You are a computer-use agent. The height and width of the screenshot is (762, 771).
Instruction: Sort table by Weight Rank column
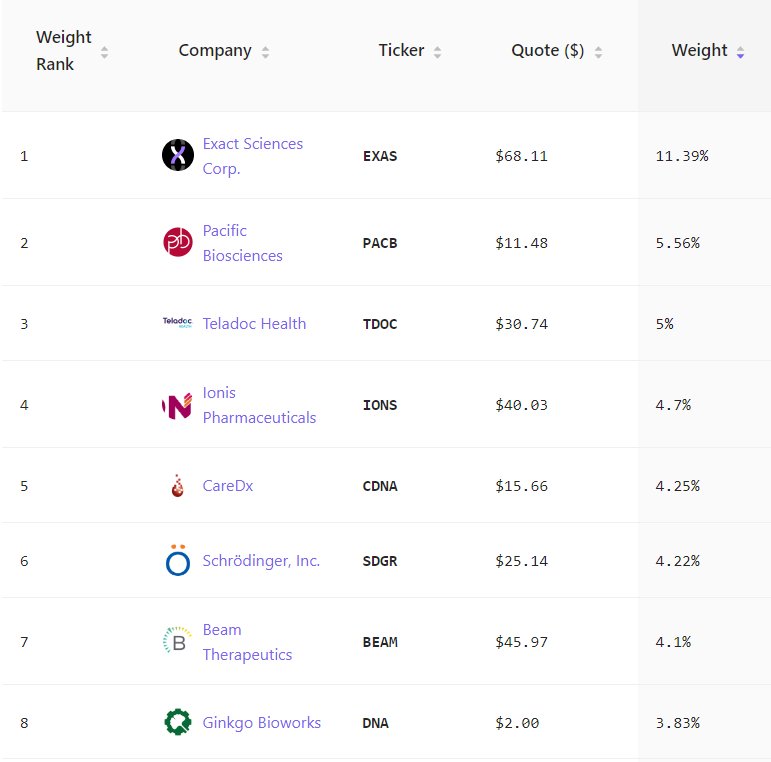(x=104, y=51)
